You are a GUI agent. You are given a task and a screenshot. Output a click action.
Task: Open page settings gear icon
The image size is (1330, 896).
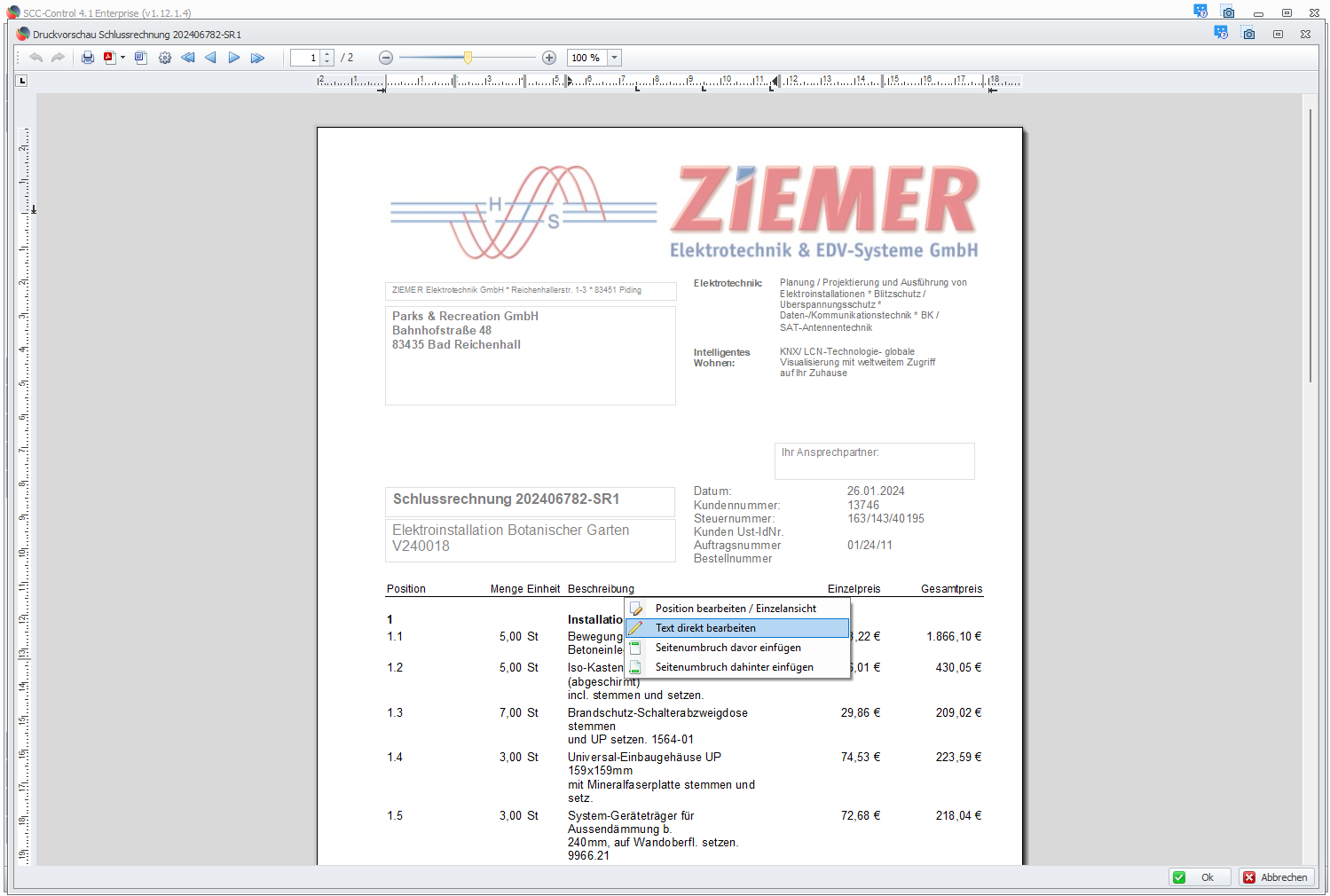point(165,58)
